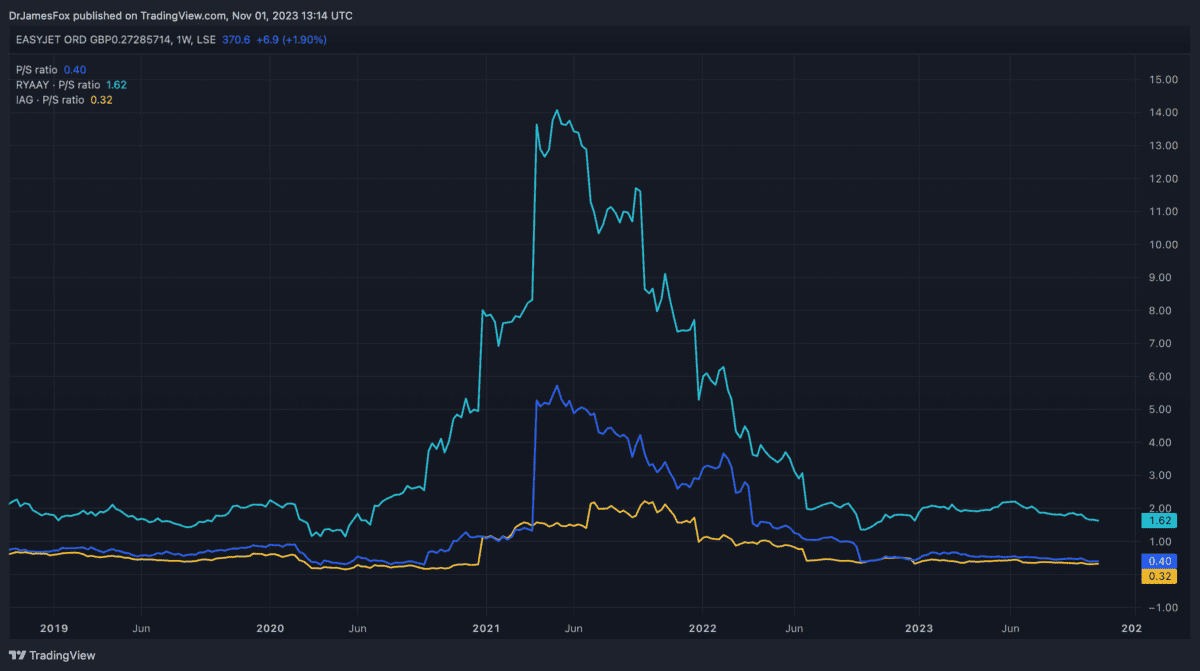
Task: Click the yellow 0.32 price tag
Action: (x=1161, y=576)
